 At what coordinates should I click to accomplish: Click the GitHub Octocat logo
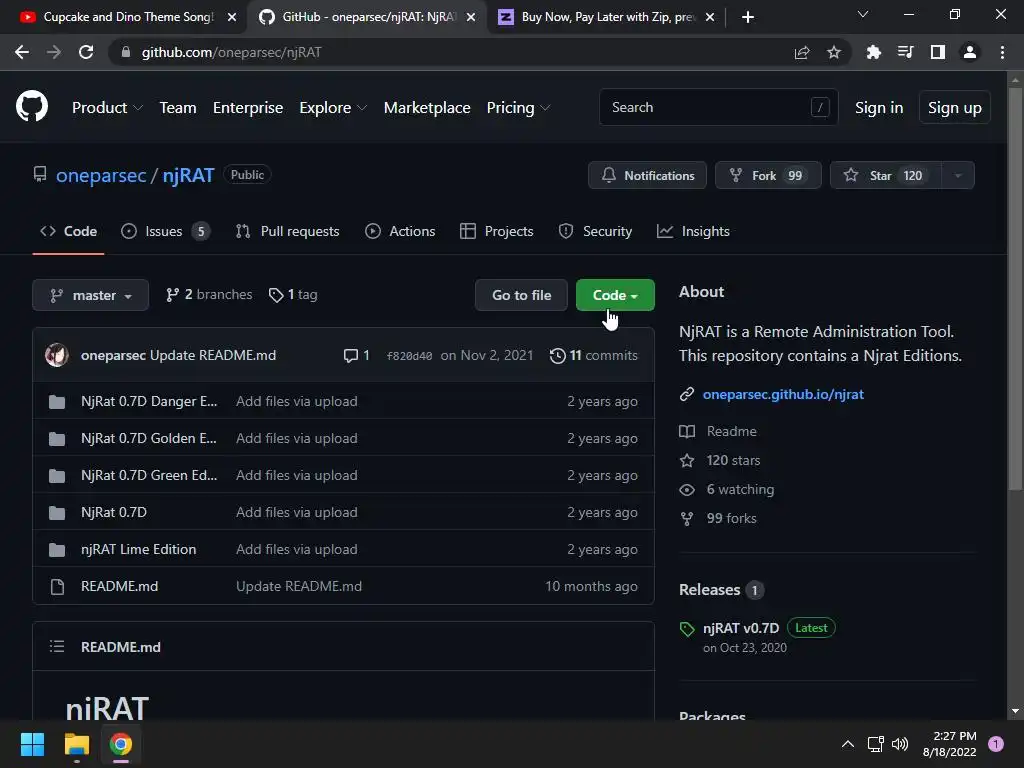pyautogui.click(x=31, y=107)
